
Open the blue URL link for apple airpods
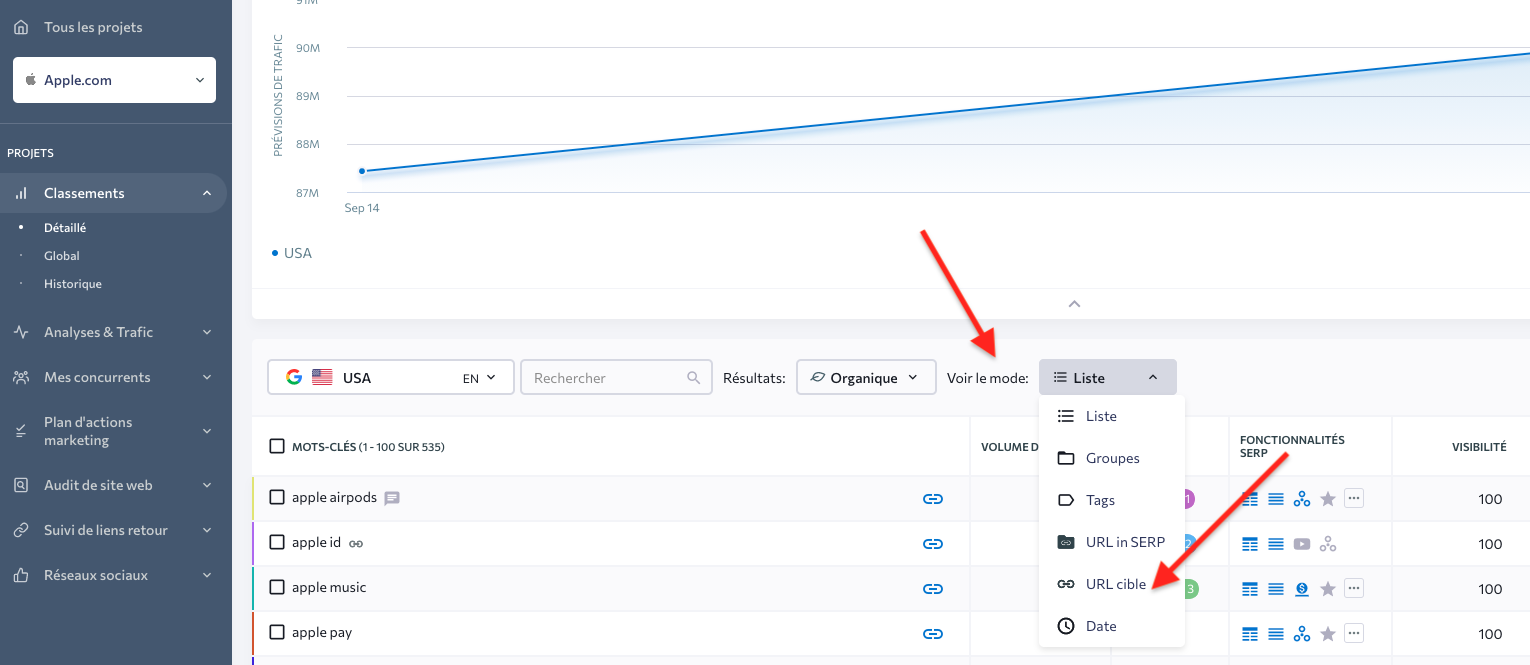tap(933, 498)
